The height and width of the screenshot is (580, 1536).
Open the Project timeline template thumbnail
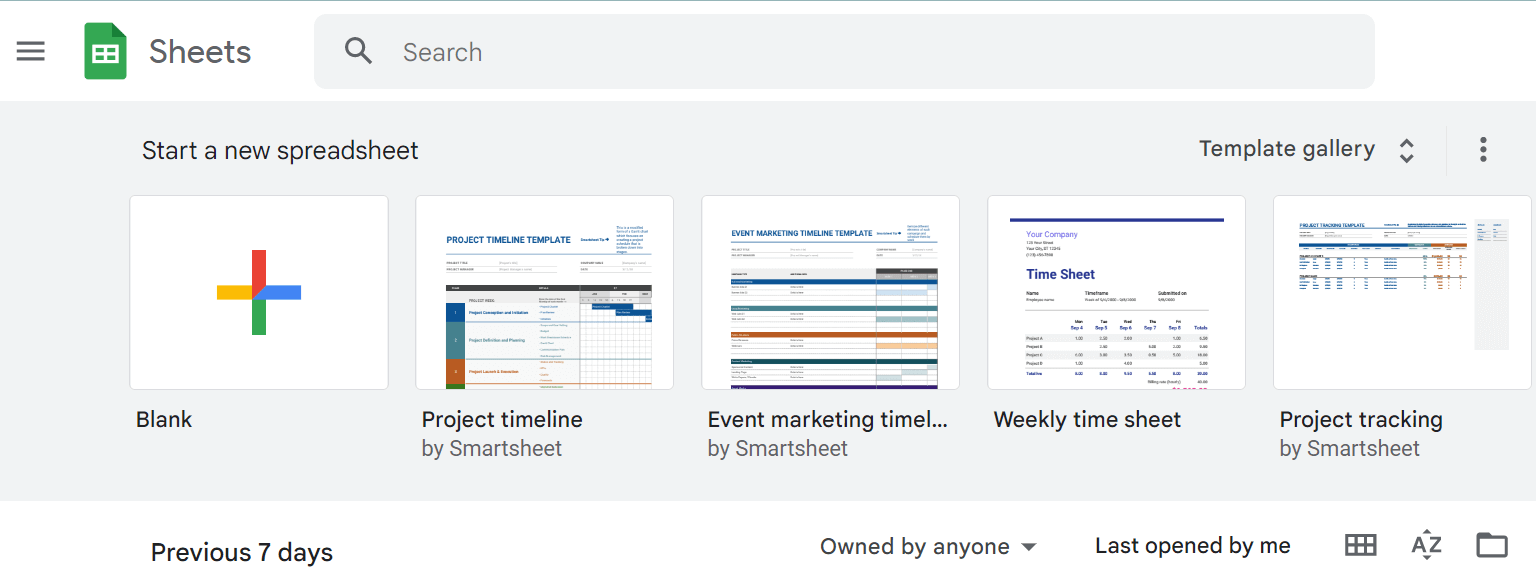[x=544, y=292]
